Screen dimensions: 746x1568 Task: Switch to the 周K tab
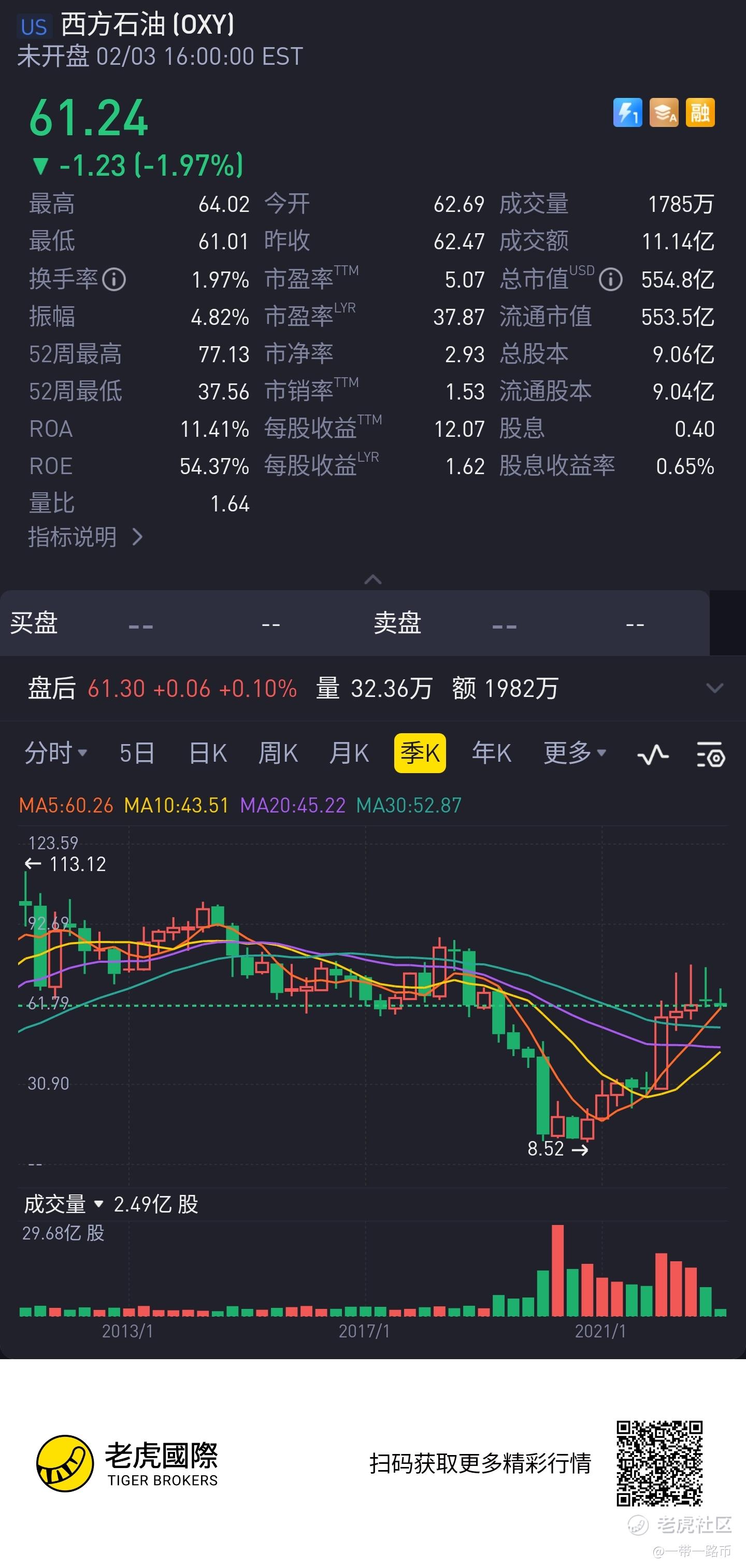click(278, 753)
